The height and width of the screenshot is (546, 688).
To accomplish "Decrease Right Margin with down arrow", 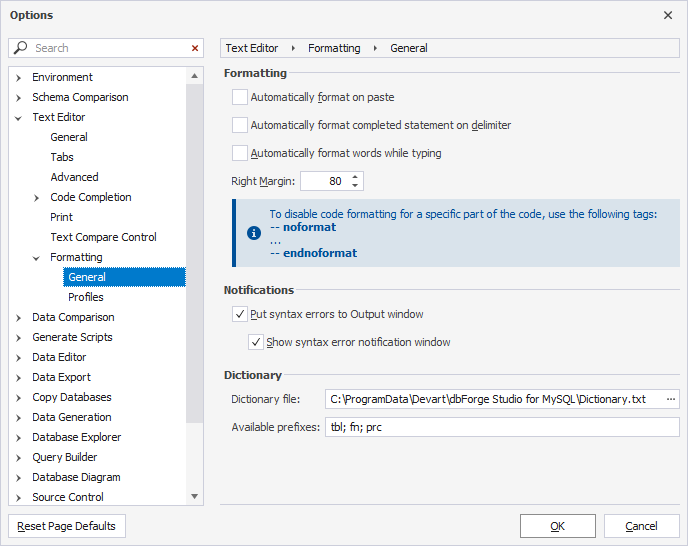I will [355, 186].
